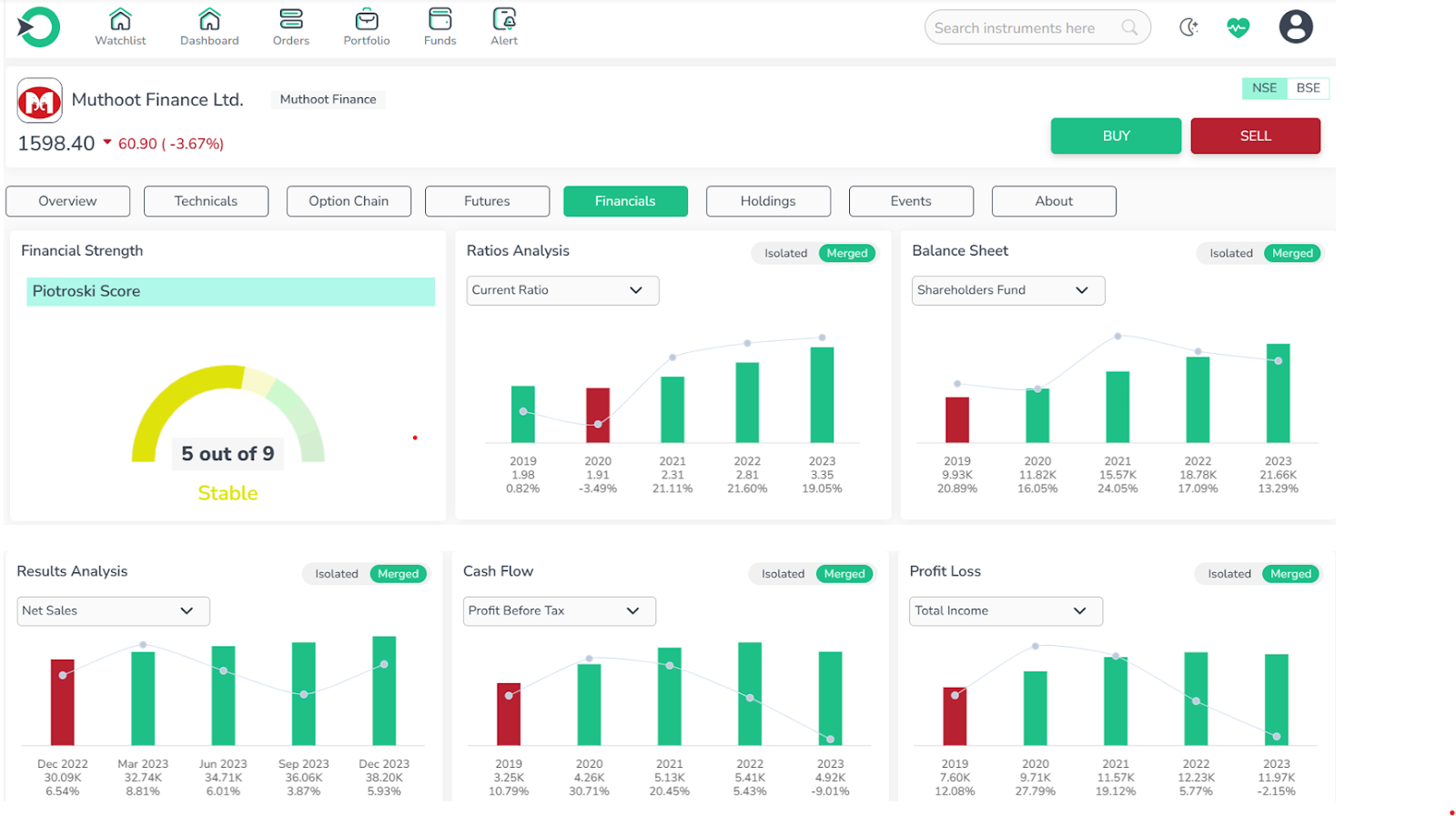The image size is (1456, 816).
Task: Set Profit Loss to Merged
Action: pyautogui.click(x=1290, y=574)
